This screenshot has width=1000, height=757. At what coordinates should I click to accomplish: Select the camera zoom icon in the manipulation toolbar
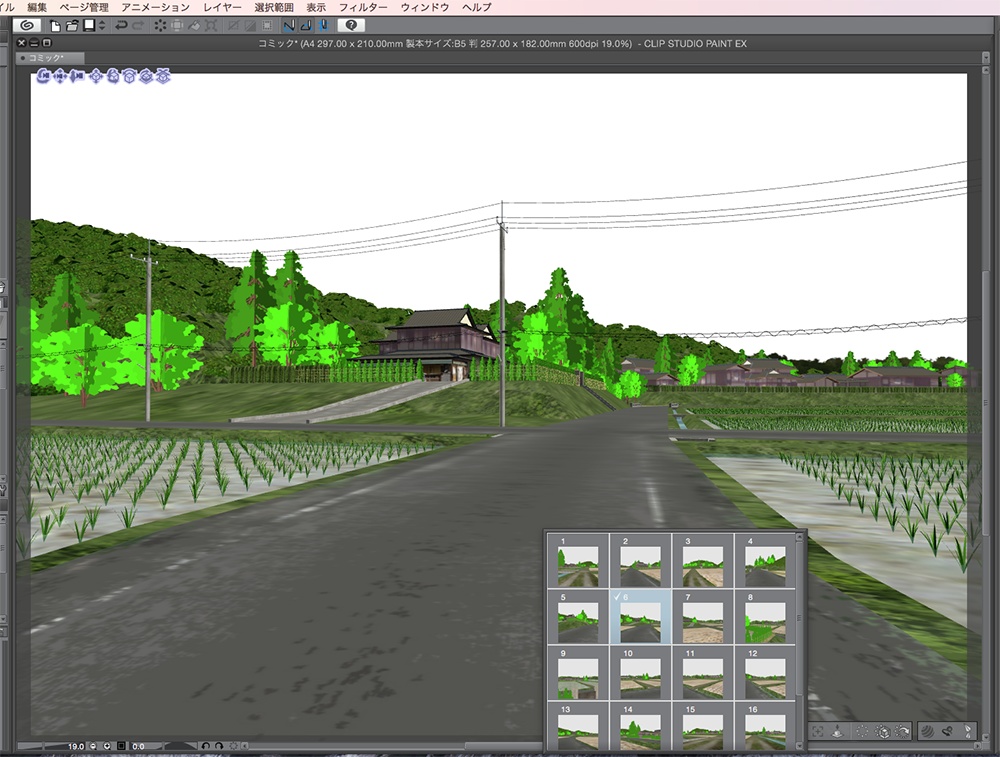point(78,76)
